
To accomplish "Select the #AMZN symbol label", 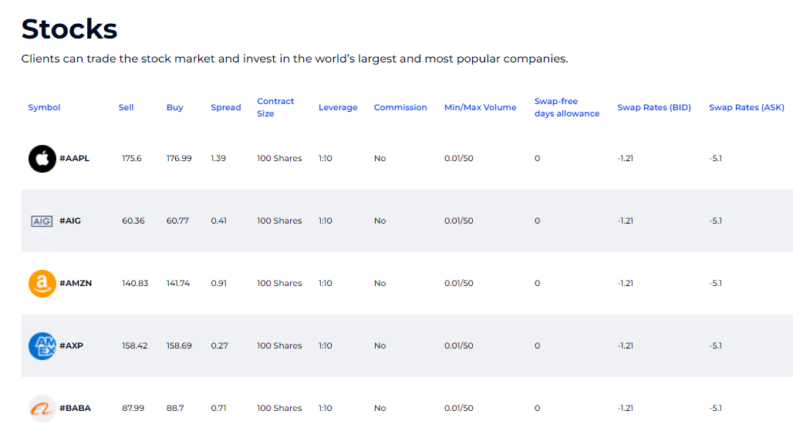I will tap(75, 283).
